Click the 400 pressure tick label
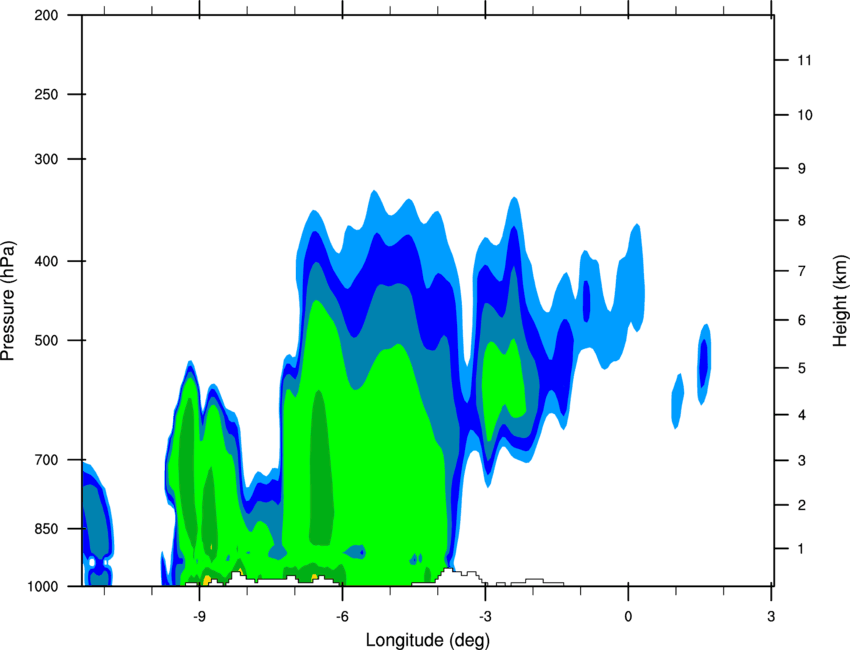The width and height of the screenshot is (850, 650). [46, 261]
